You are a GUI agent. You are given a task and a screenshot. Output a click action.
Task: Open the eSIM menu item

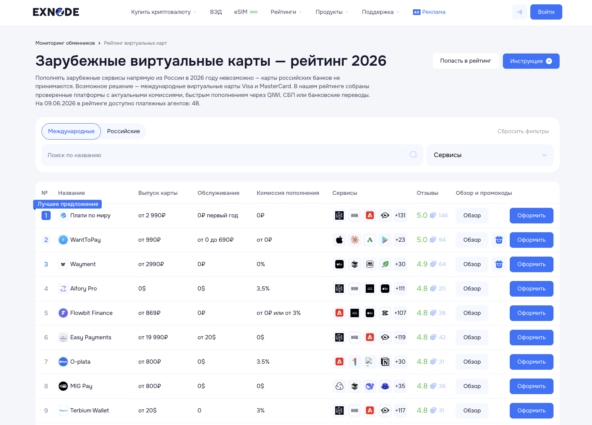coord(246,12)
